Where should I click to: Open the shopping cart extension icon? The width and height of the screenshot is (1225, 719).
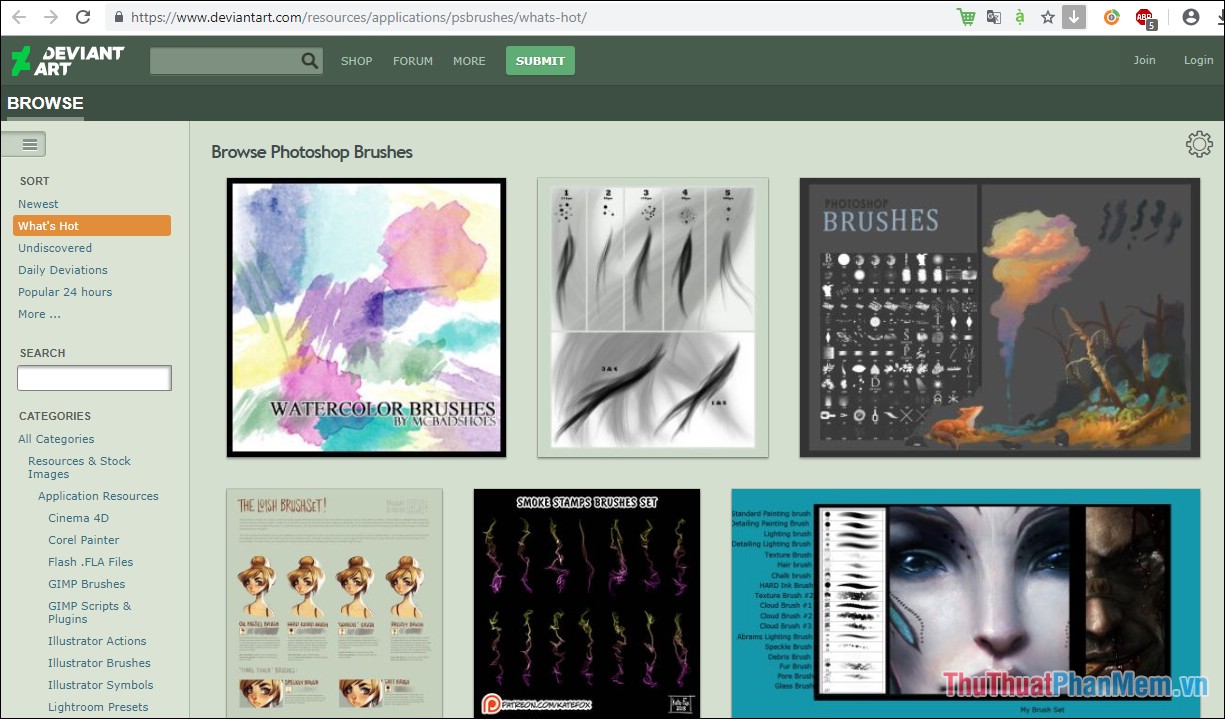[x=965, y=17]
